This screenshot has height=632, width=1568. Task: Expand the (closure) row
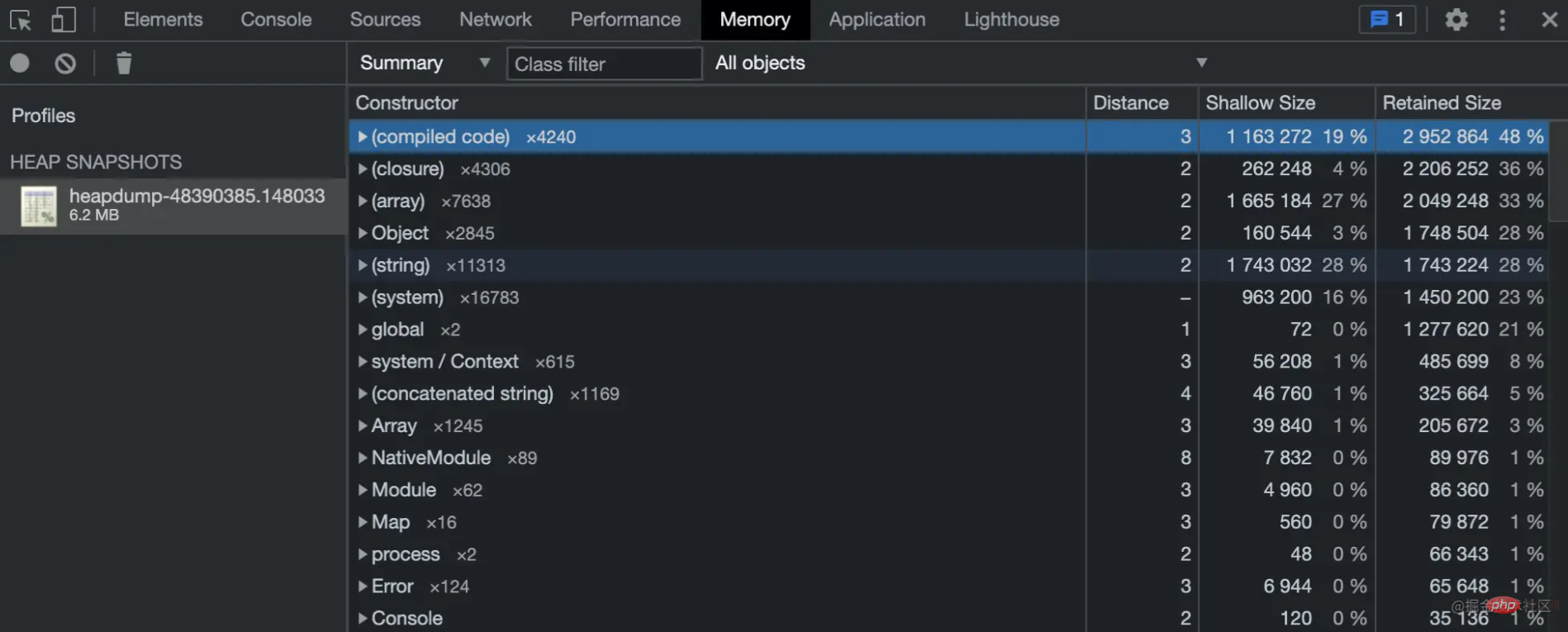362,169
